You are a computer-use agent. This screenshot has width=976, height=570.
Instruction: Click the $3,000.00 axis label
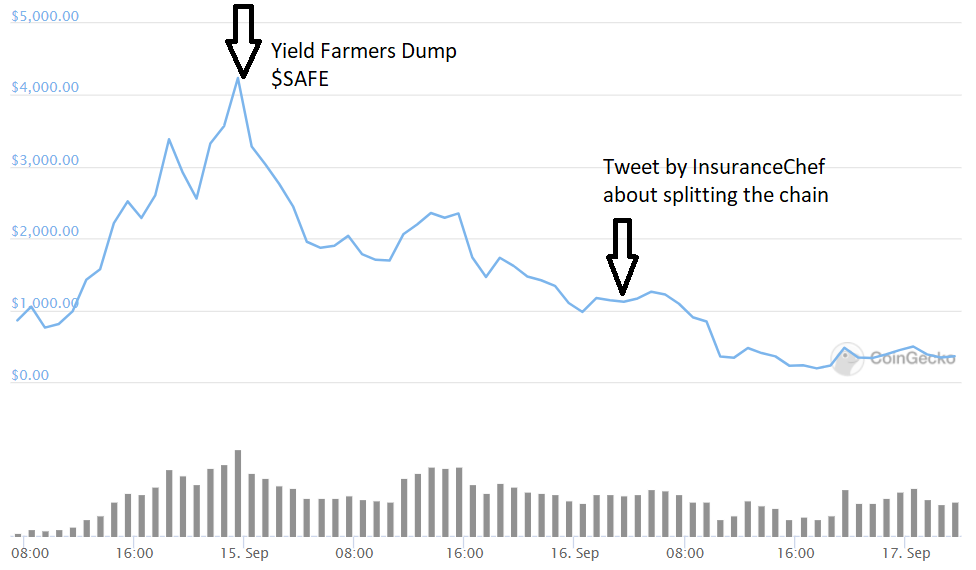click(x=45, y=161)
